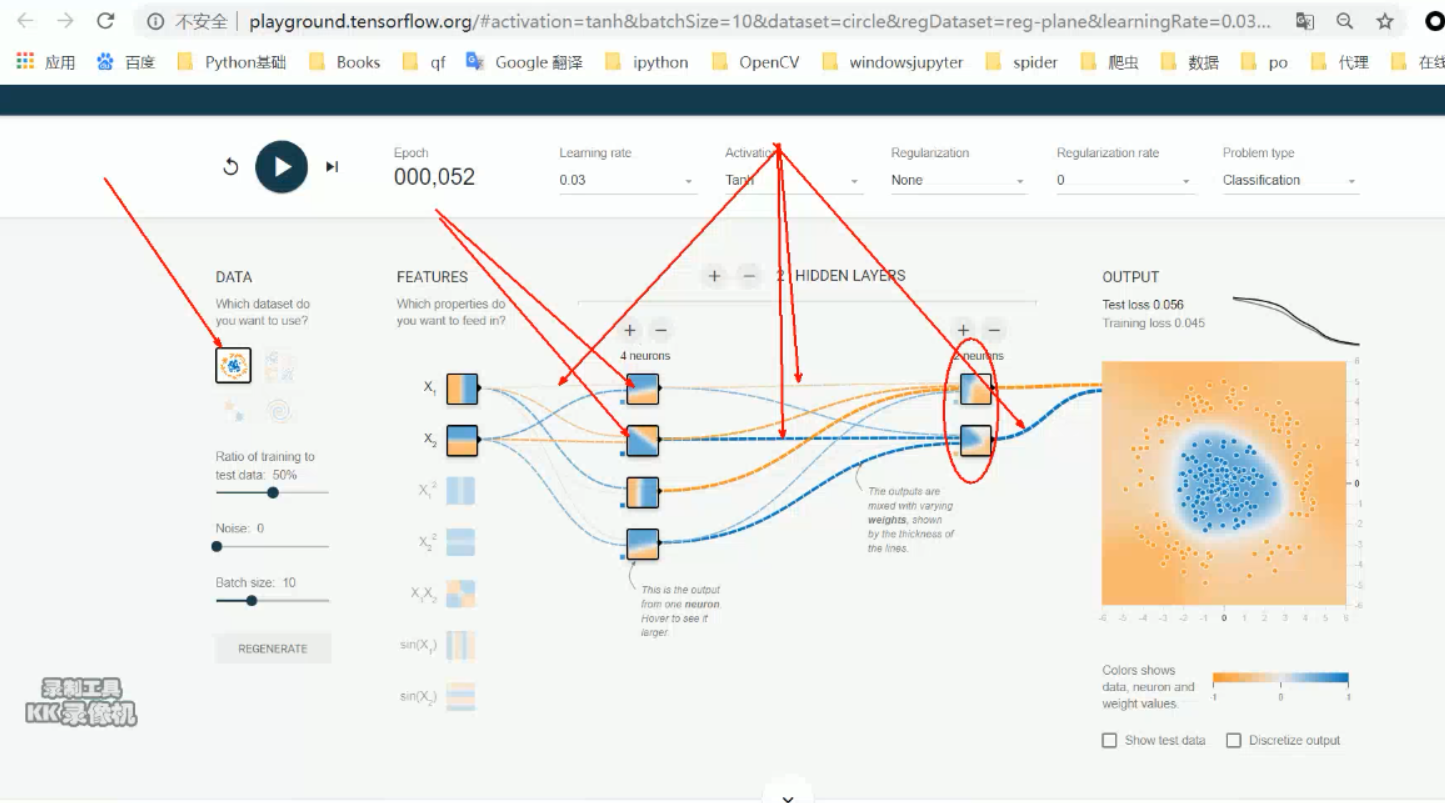
Task: Remove a neuron from first hidden layer
Action: (x=661, y=331)
